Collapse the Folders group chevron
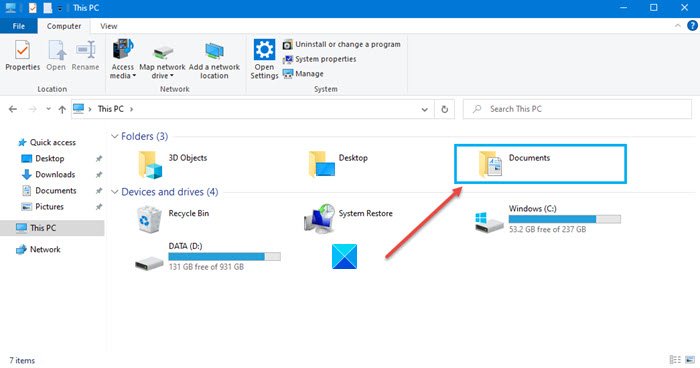 point(115,136)
